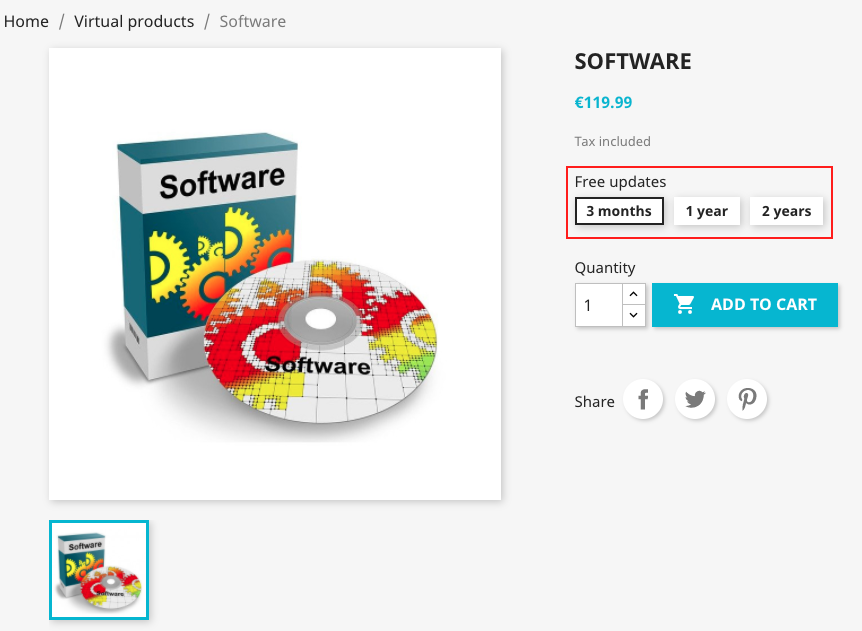Viewport: 862px width, 631px height.
Task: Pin the product with Pinterest icon
Action: (x=747, y=399)
